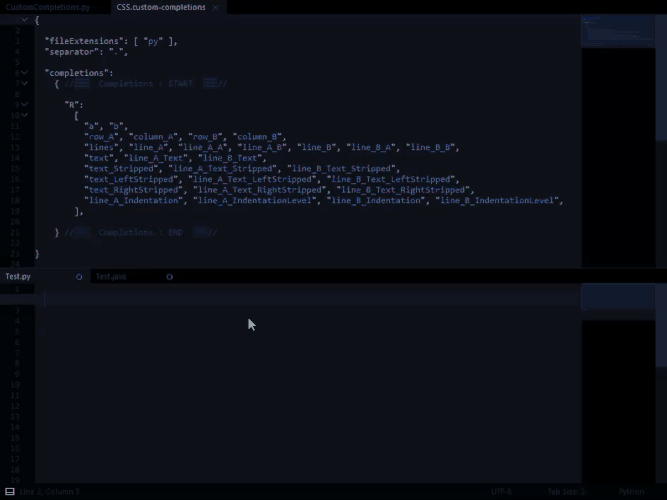Click the top pane vertical scrollbar

[661, 77]
